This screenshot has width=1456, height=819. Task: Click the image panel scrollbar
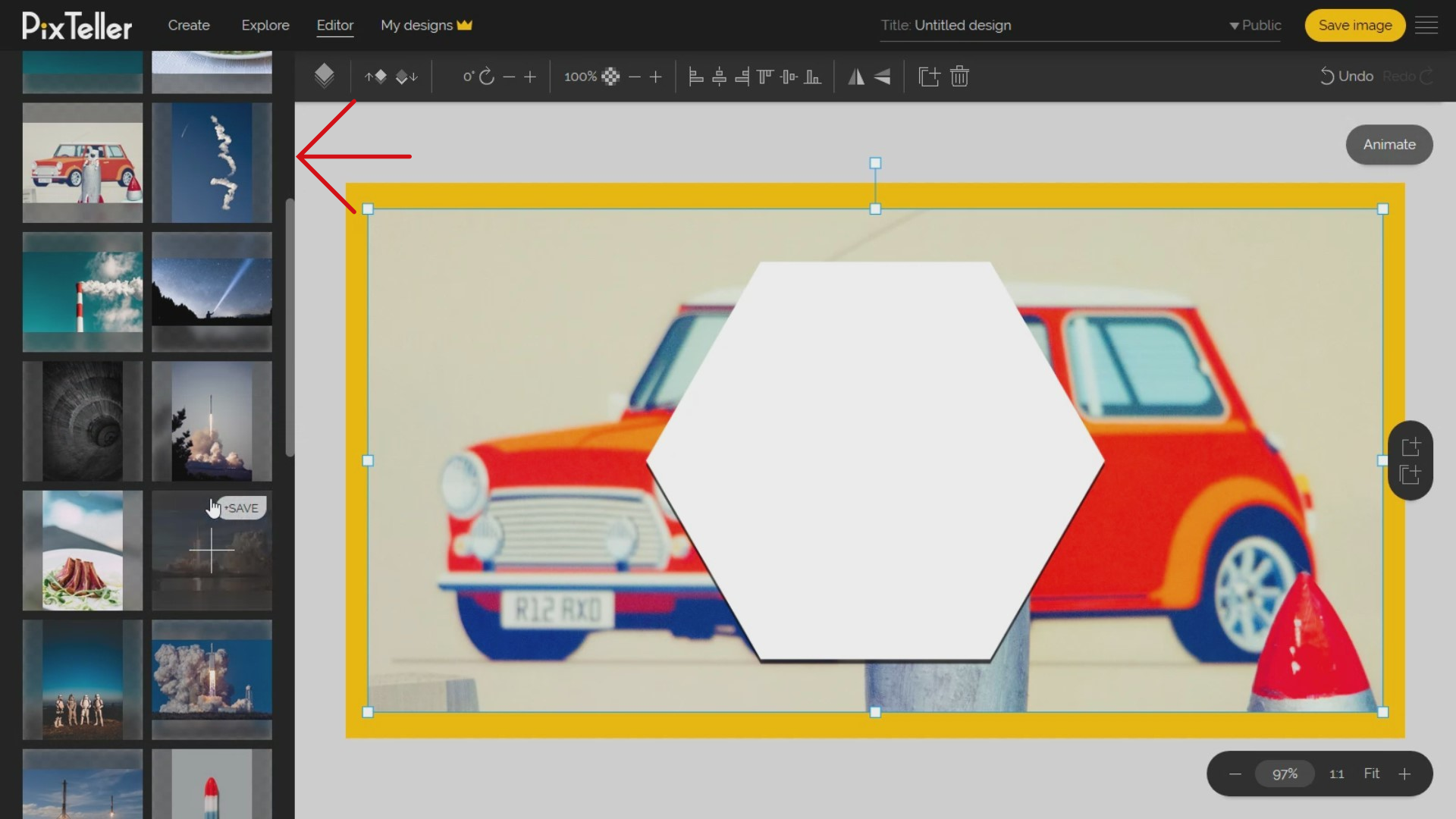click(289, 328)
